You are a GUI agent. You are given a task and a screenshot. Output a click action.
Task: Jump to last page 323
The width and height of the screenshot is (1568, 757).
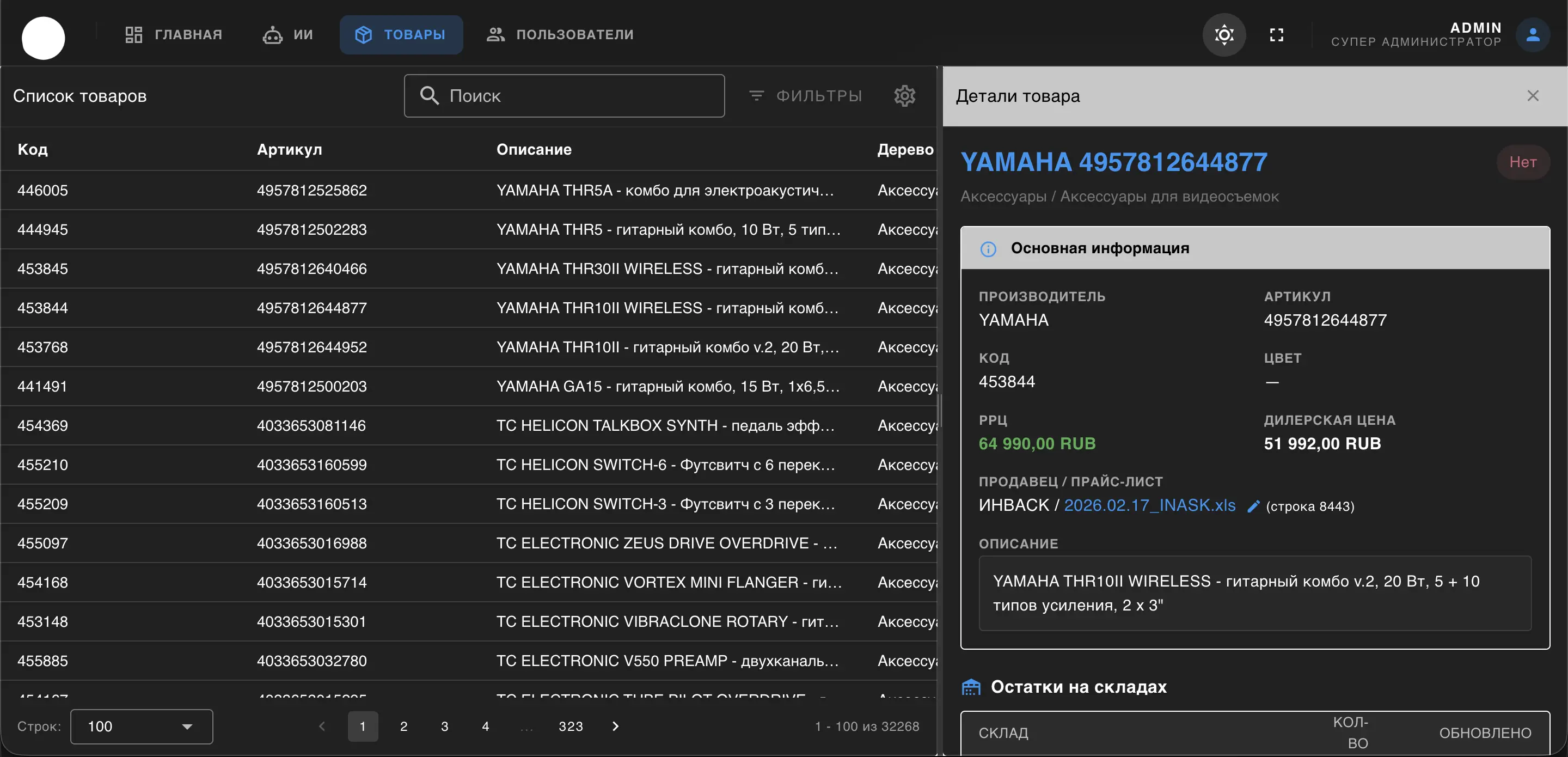[x=571, y=726]
